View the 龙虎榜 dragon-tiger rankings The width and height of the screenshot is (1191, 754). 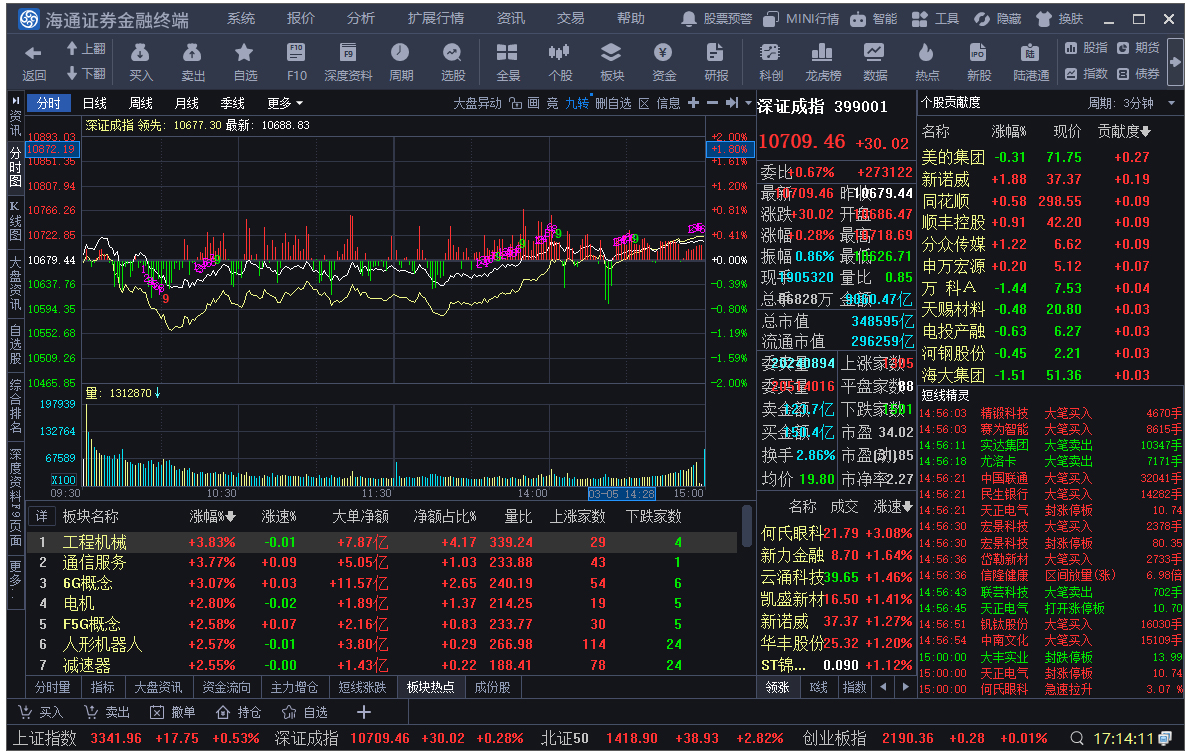pyautogui.click(x=822, y=60)
